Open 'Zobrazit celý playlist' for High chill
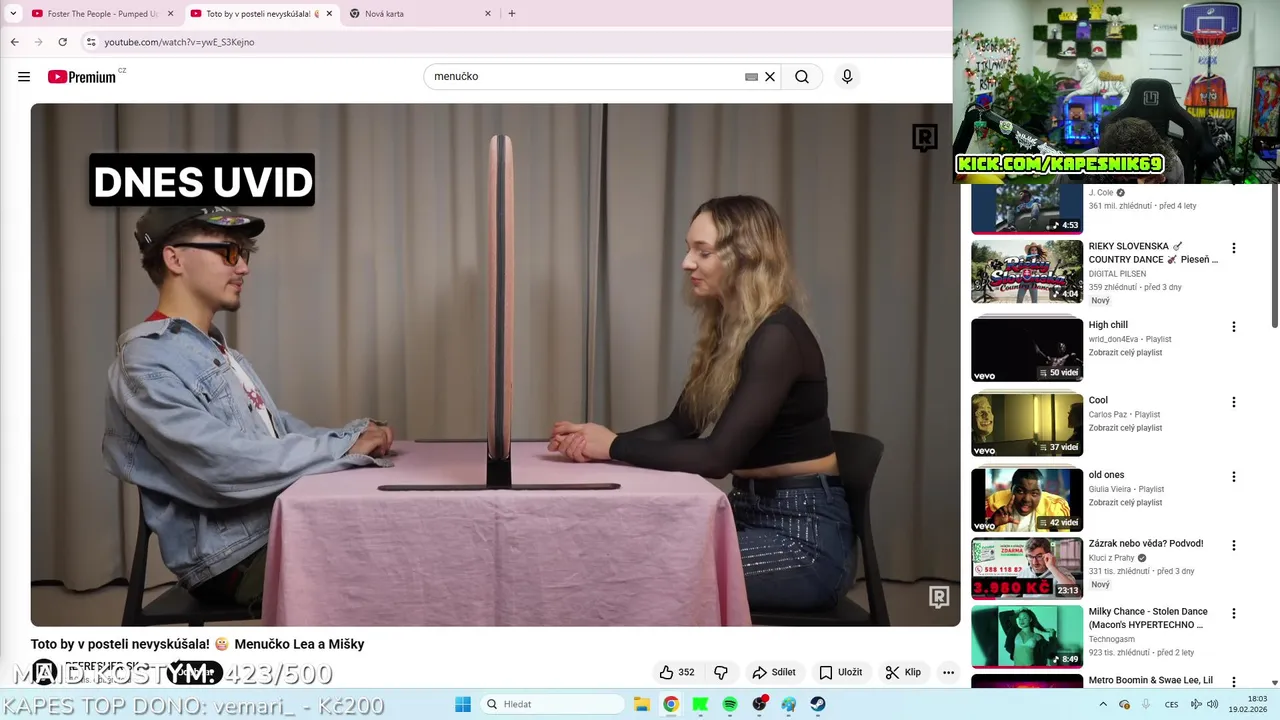Screen dimensions: 1280x720 tap(1125, 353)
